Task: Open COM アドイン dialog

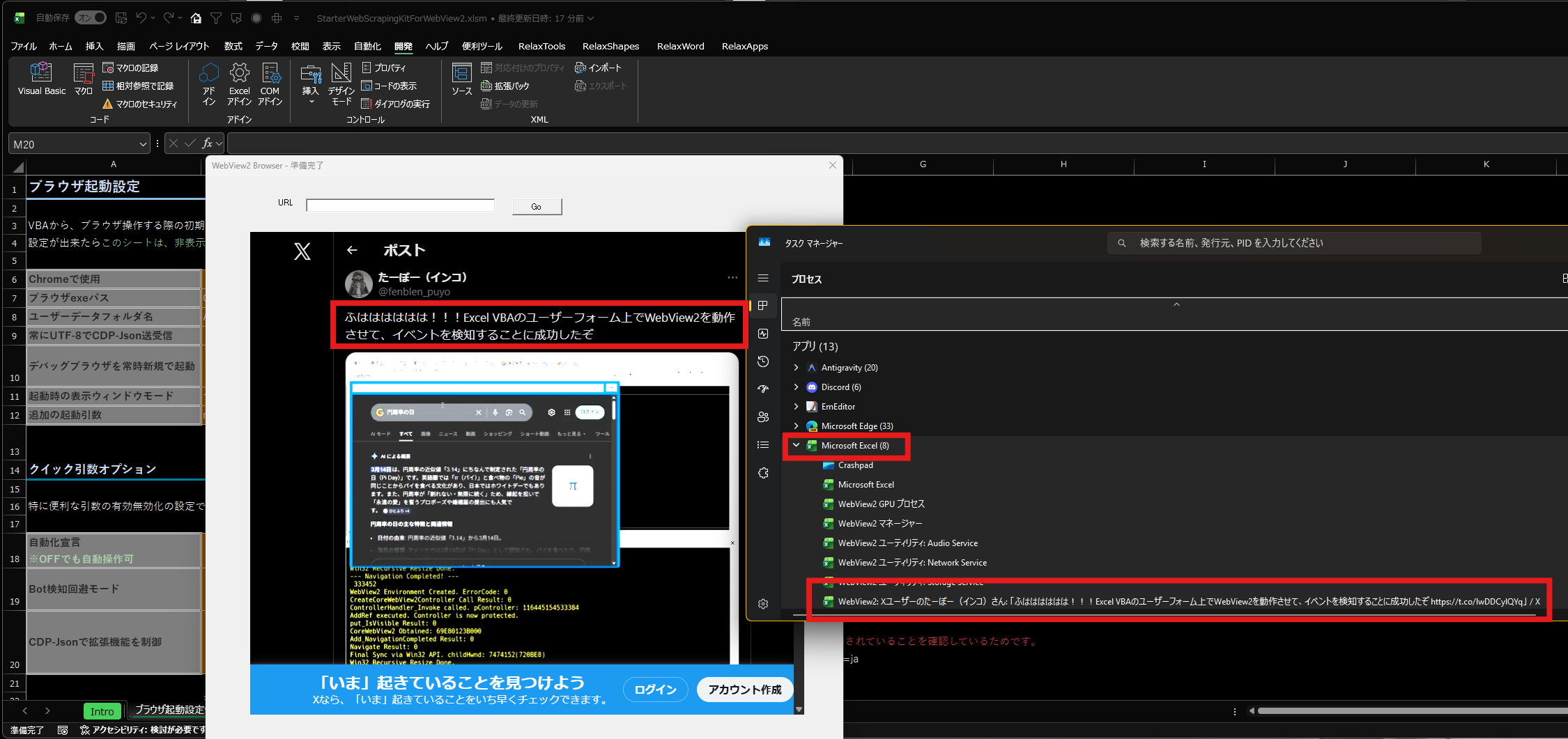Action: [270, 84]
